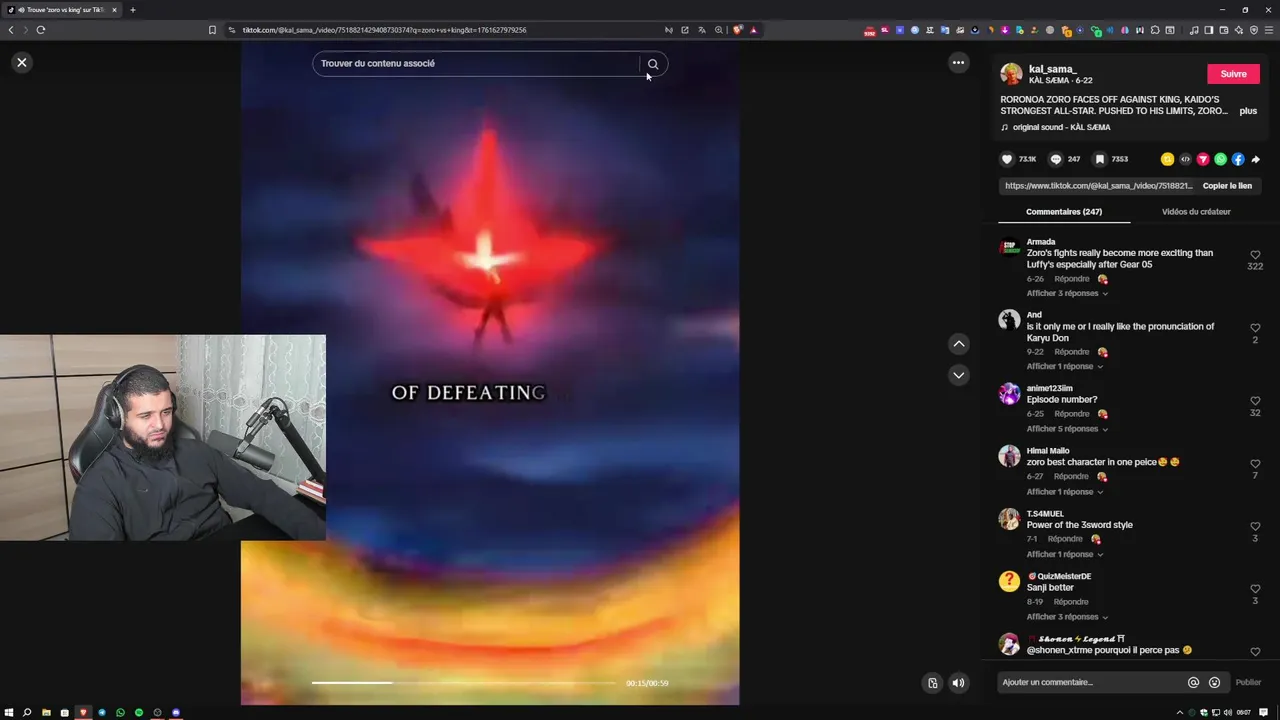Click the auto-scroll icon beside the volume button
Viewport: 1280px width, 720px height.
932,683
